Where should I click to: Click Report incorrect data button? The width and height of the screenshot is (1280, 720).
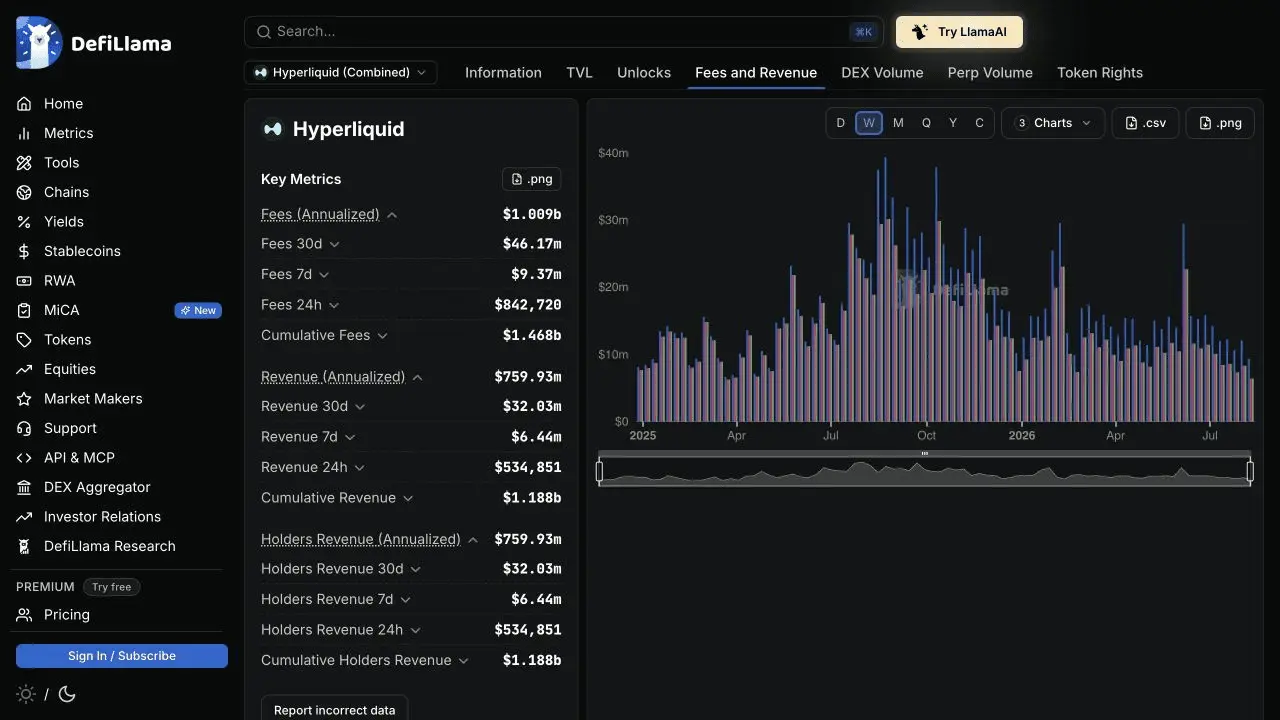[334, 710]
